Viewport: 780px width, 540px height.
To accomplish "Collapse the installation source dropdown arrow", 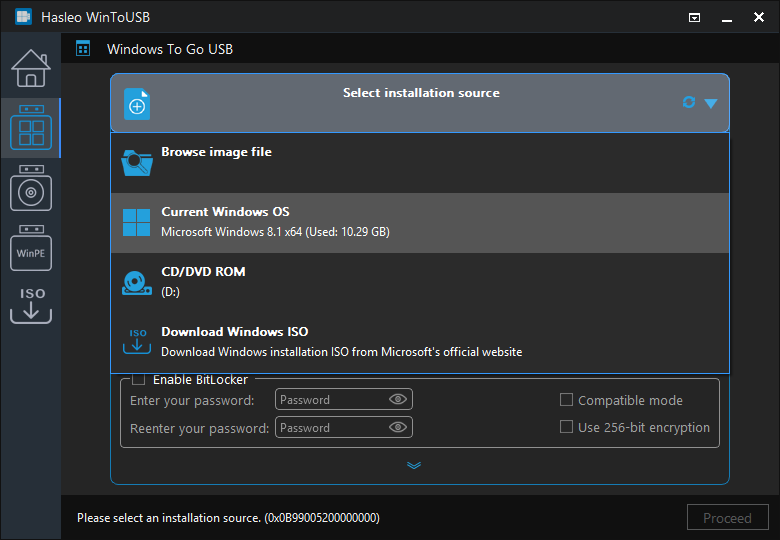I will [711, 103].
